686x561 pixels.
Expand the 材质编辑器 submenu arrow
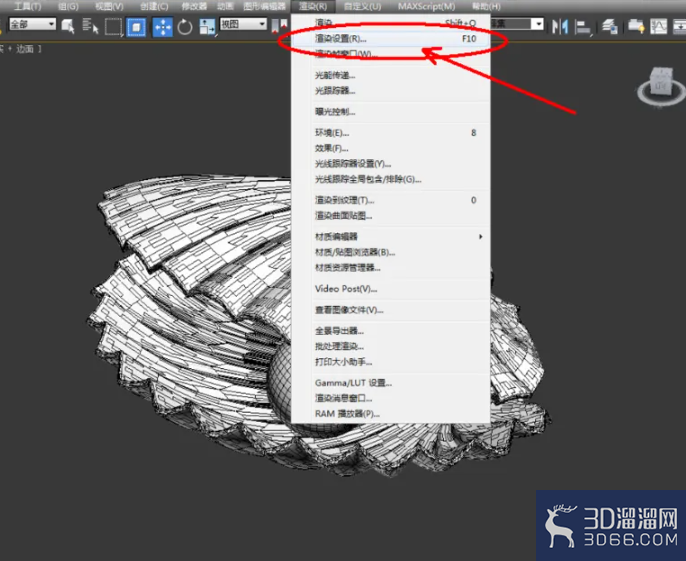click(x=480, y=237)
